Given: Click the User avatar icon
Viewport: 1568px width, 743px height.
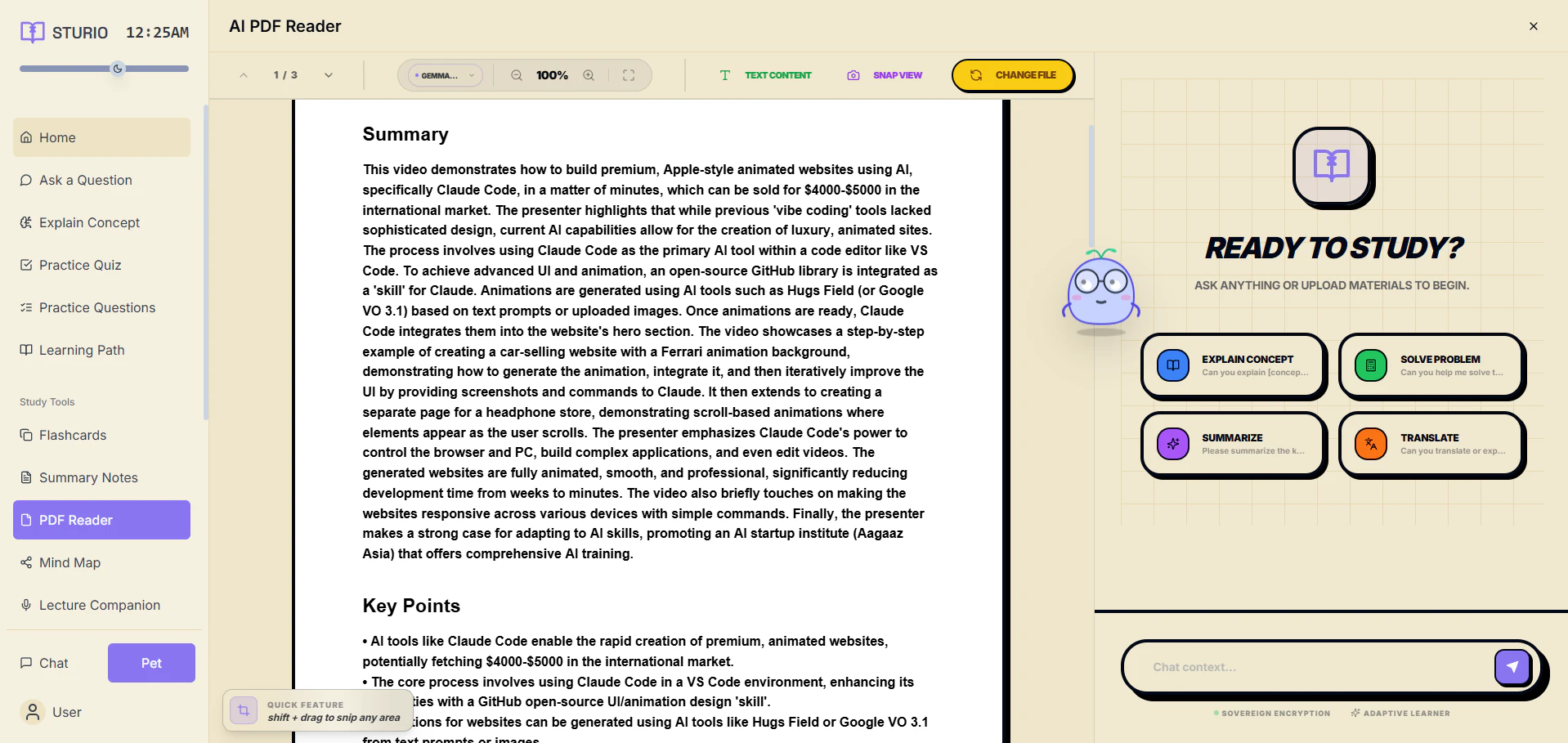Looking at the screenshot, I should pyautogui.click(x=33, y=712).
